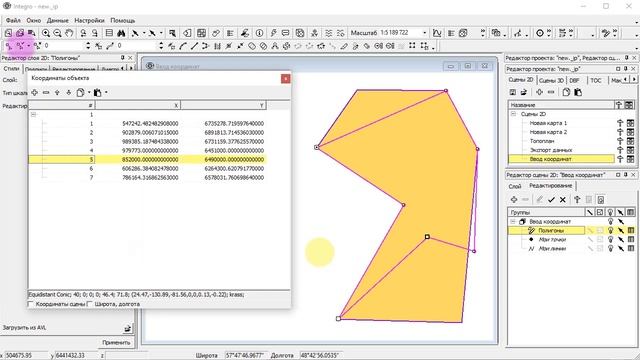This screenshot has height=360, width=640.
Task: Open dropdown next to first arrow selection tool
Action: coord(144,33)
